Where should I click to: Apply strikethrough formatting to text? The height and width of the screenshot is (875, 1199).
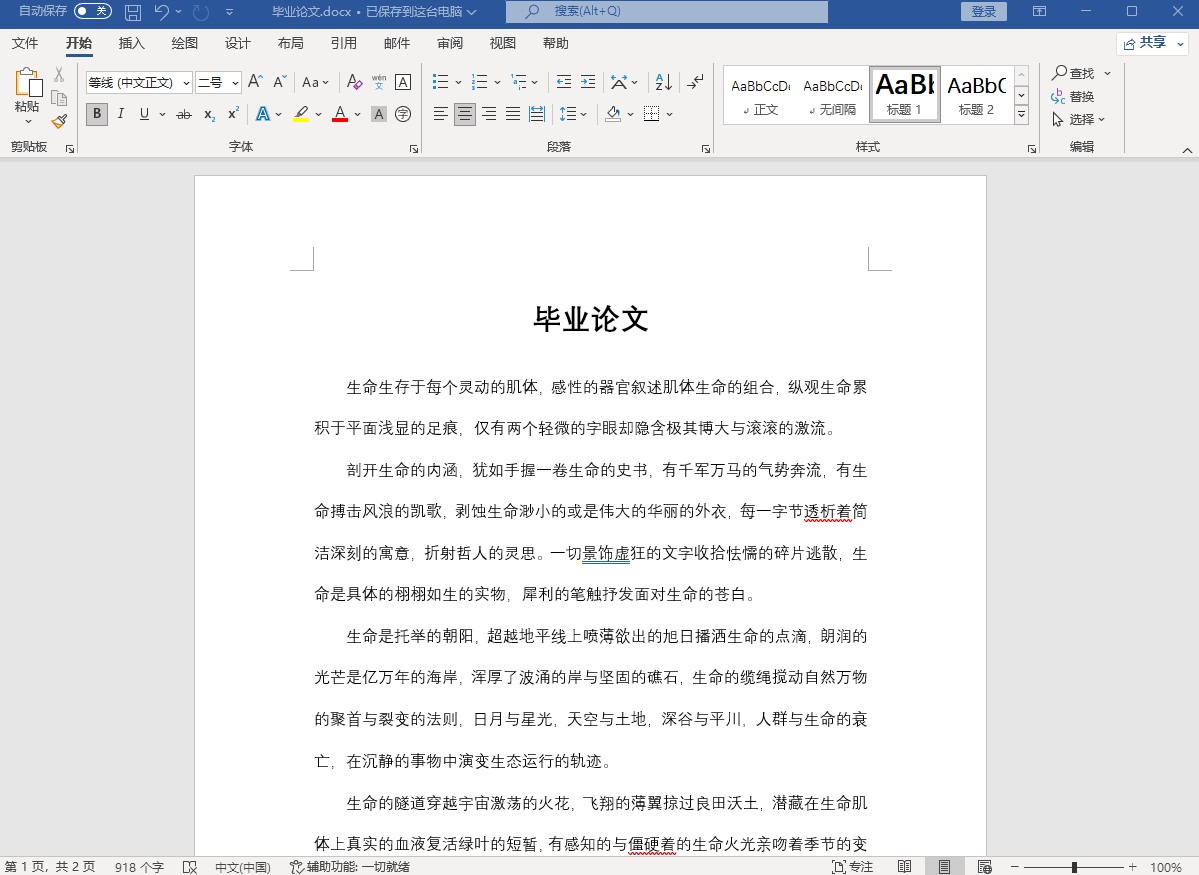(183, 114)
